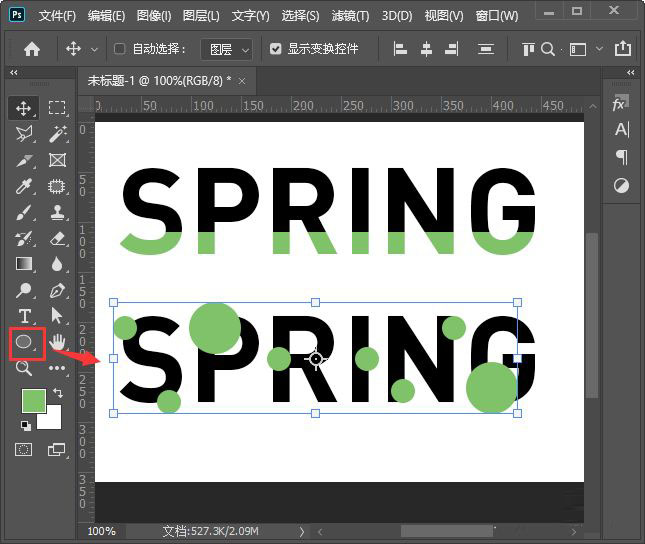Open the 文字(Y) menu
The height and width of the screenshot is (544, 645).
(x=251, y=16)
